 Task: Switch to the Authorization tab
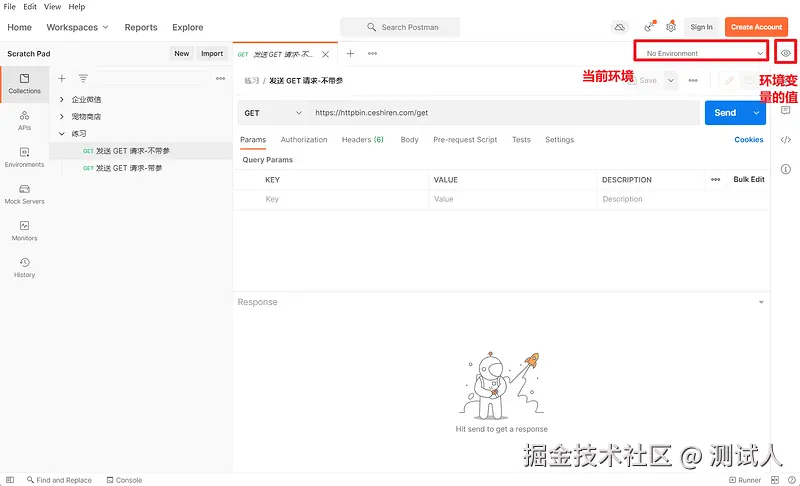pyautogui.click(x=304, y=140)
